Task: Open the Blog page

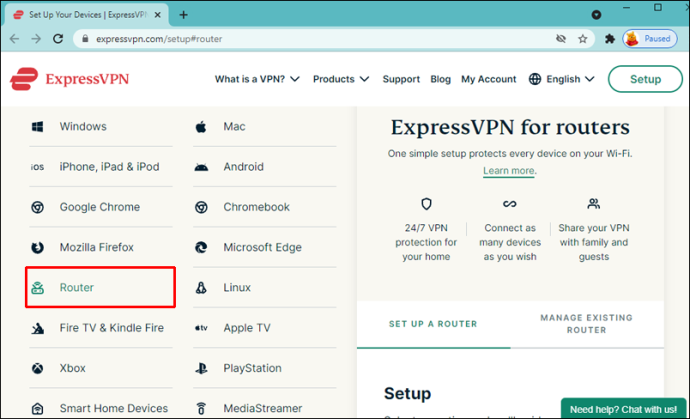Action: [440, 79]
